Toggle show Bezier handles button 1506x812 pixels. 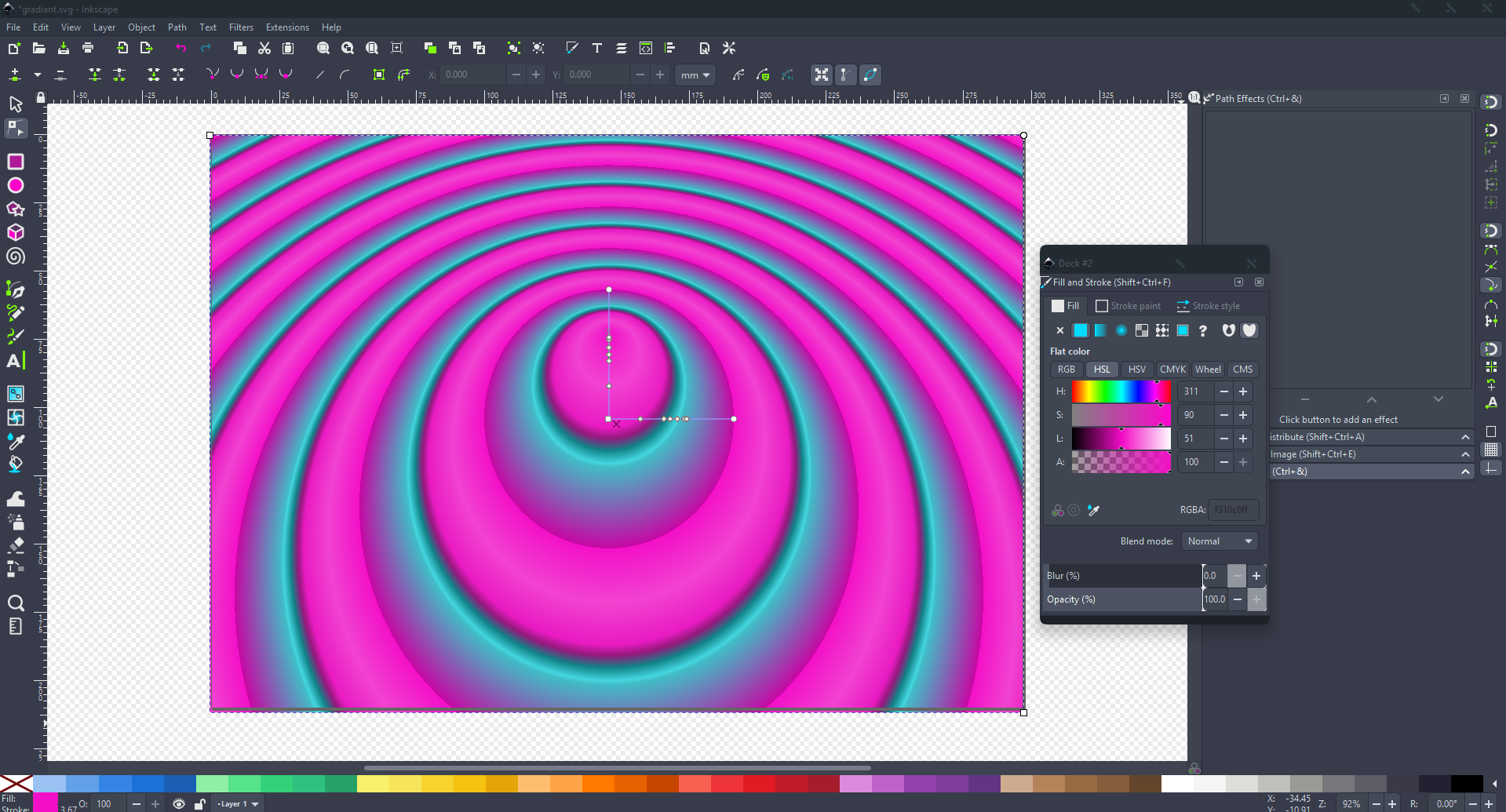point(845,75)
